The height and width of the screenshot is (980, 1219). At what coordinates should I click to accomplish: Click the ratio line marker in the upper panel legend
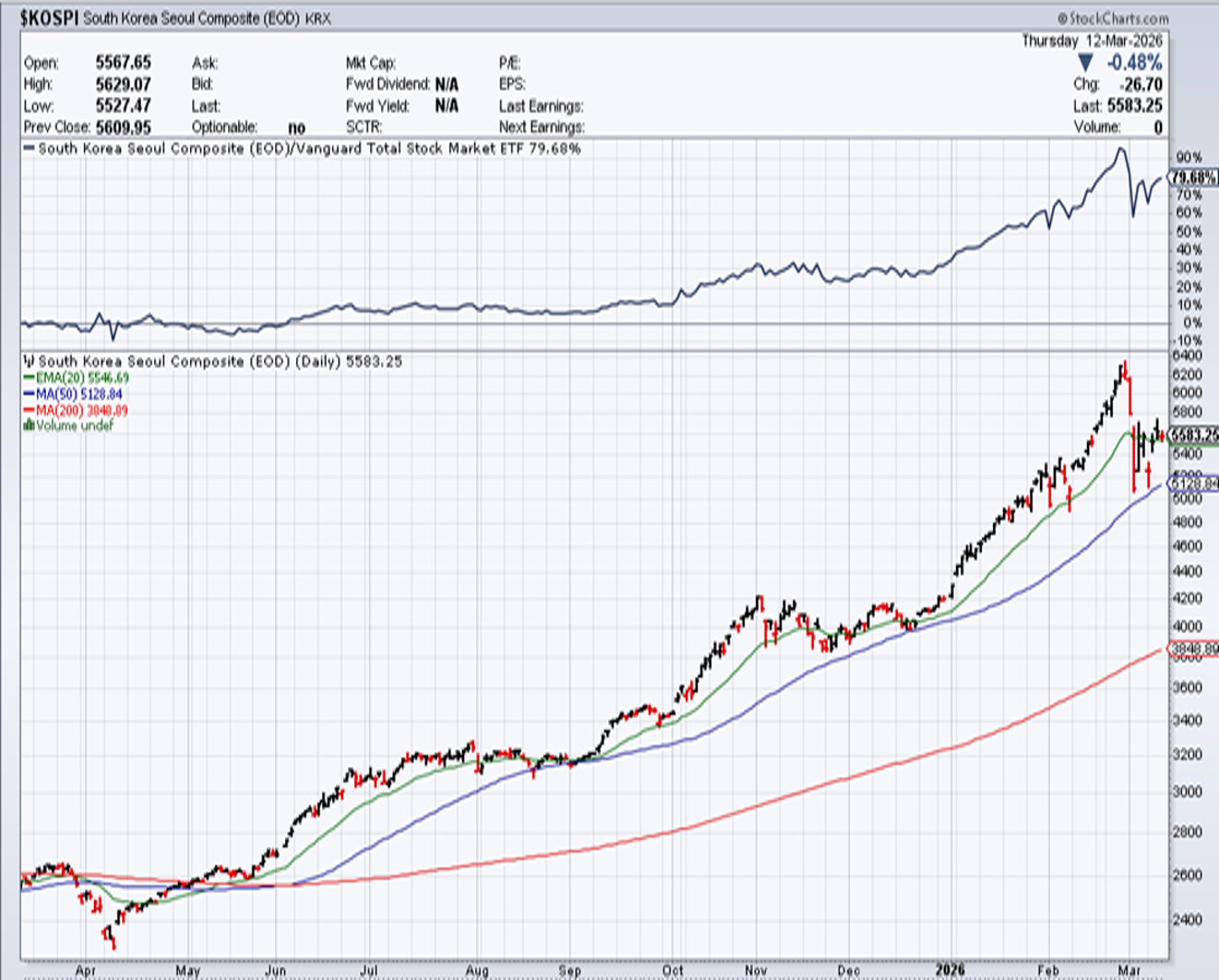29,149
